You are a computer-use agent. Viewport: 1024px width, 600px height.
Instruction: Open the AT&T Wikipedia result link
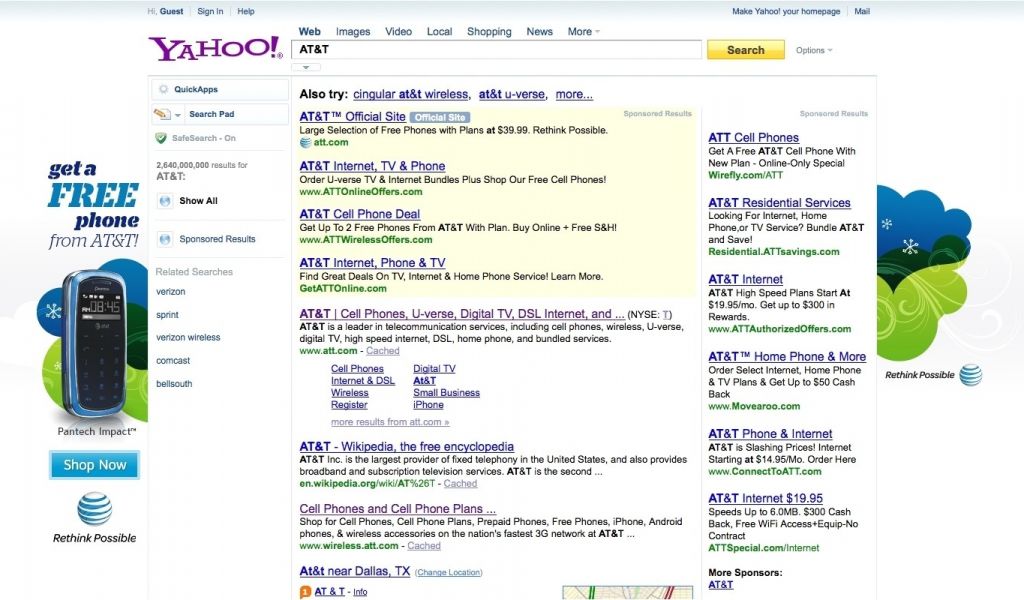[x=406, y=447]
